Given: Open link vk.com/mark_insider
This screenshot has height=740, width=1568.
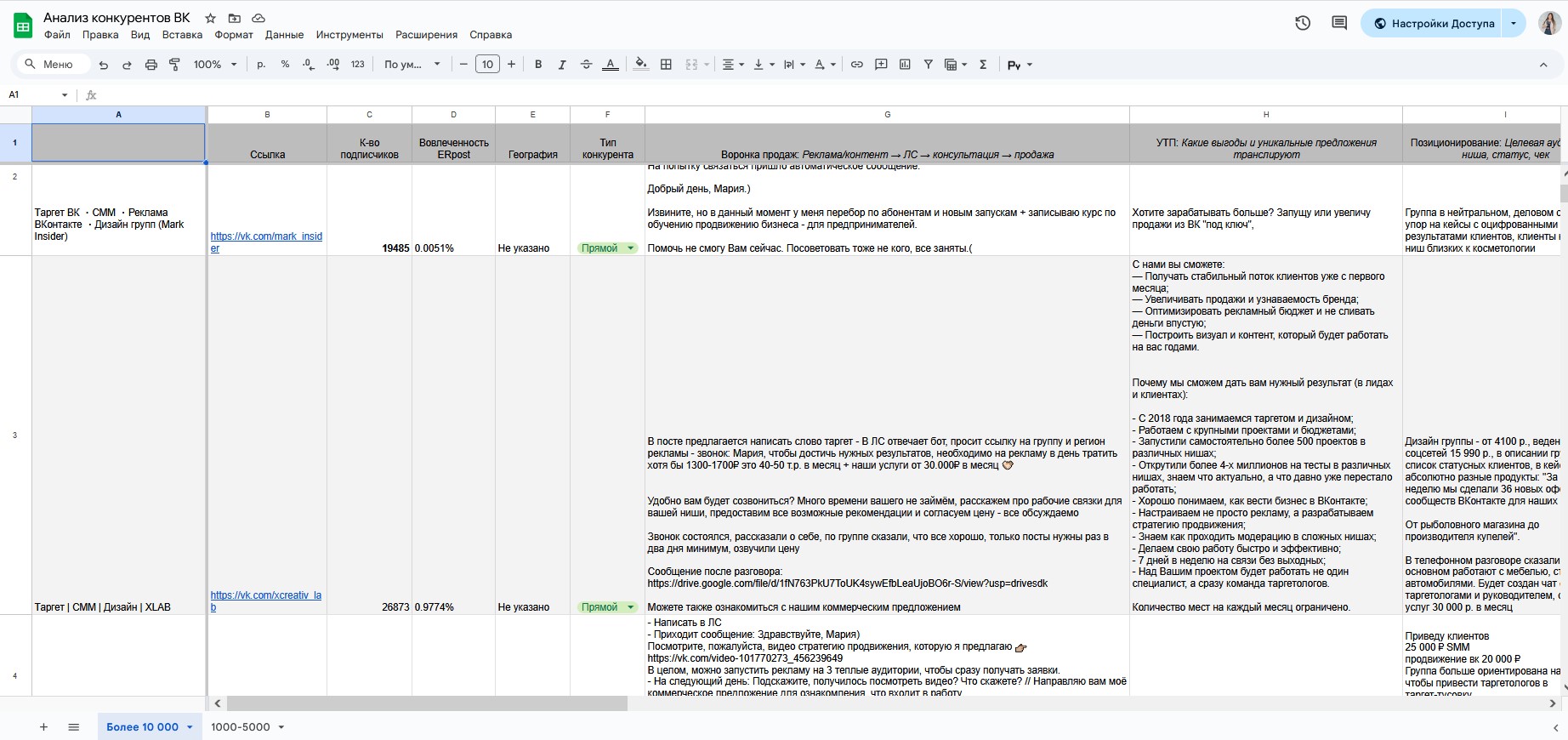Looking at the screenshot, I should (266, 242).
